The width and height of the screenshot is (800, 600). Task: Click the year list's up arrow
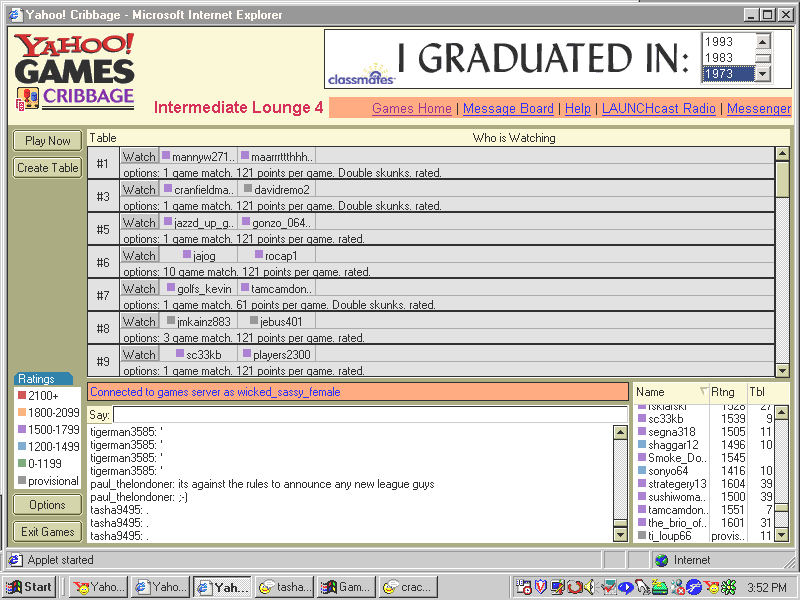pos(763,41)
